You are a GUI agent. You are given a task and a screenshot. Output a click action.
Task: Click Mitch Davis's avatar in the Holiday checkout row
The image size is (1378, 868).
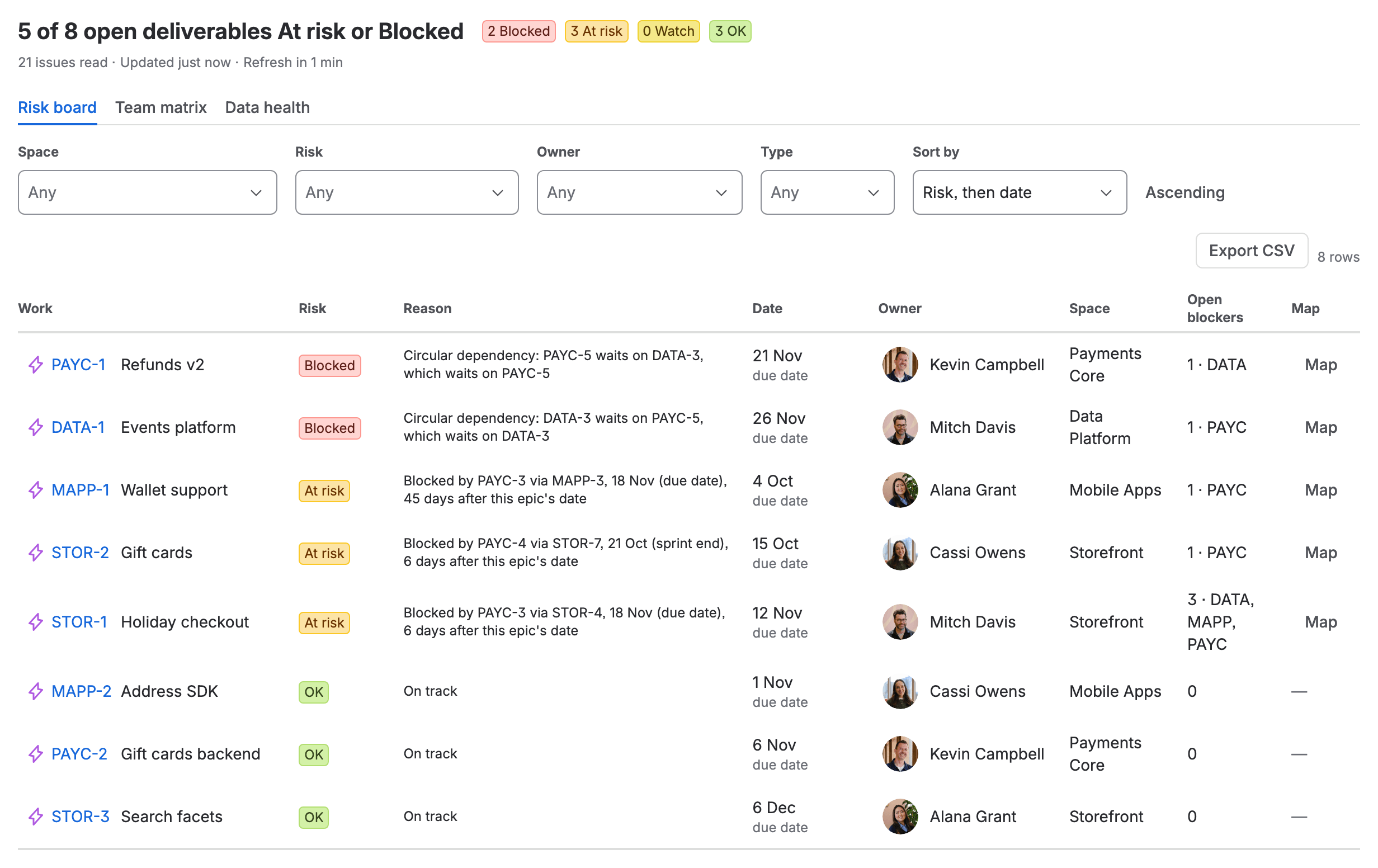click(900, 622)
